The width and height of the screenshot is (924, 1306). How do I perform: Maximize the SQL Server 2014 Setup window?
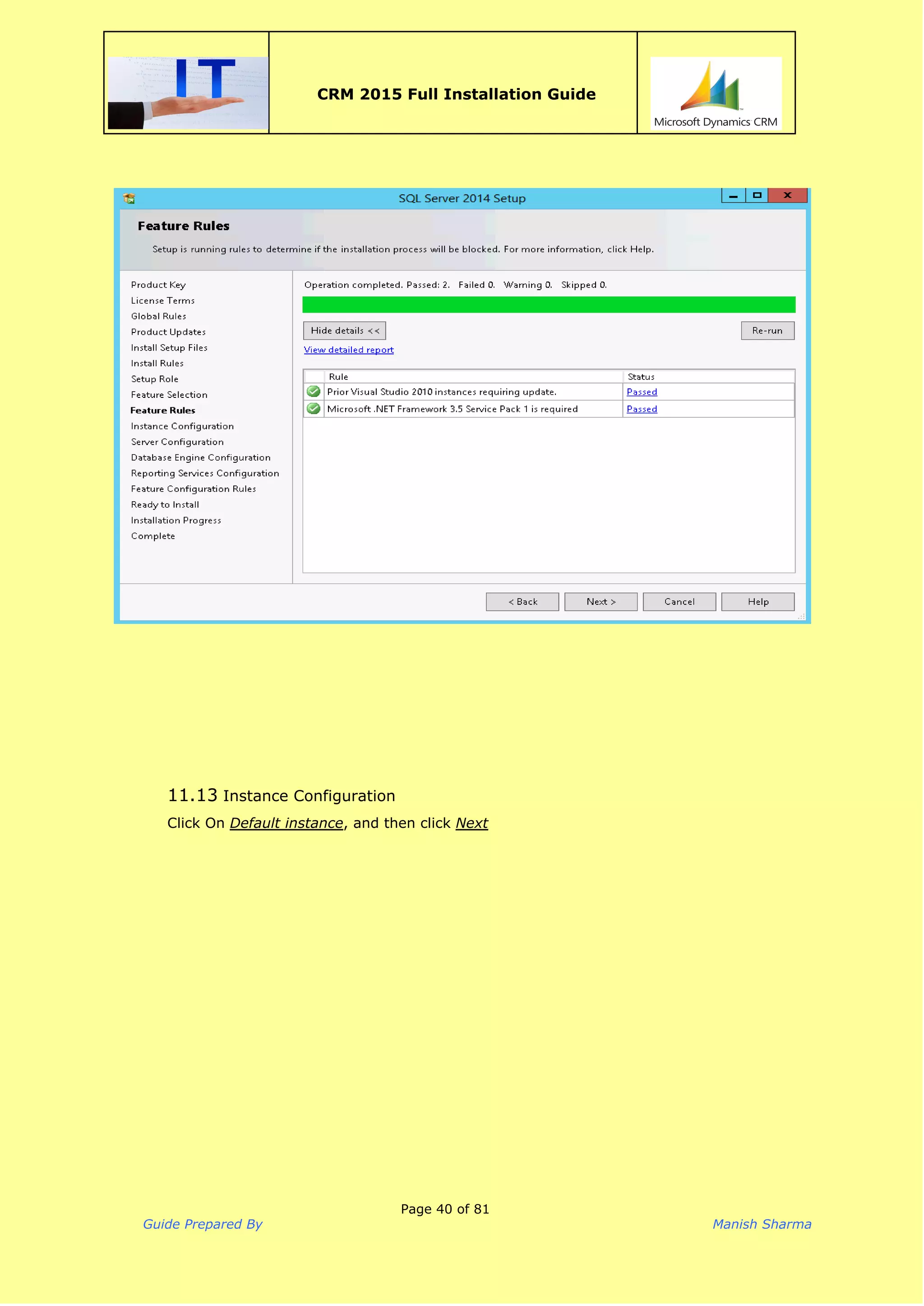click(758, 196)
